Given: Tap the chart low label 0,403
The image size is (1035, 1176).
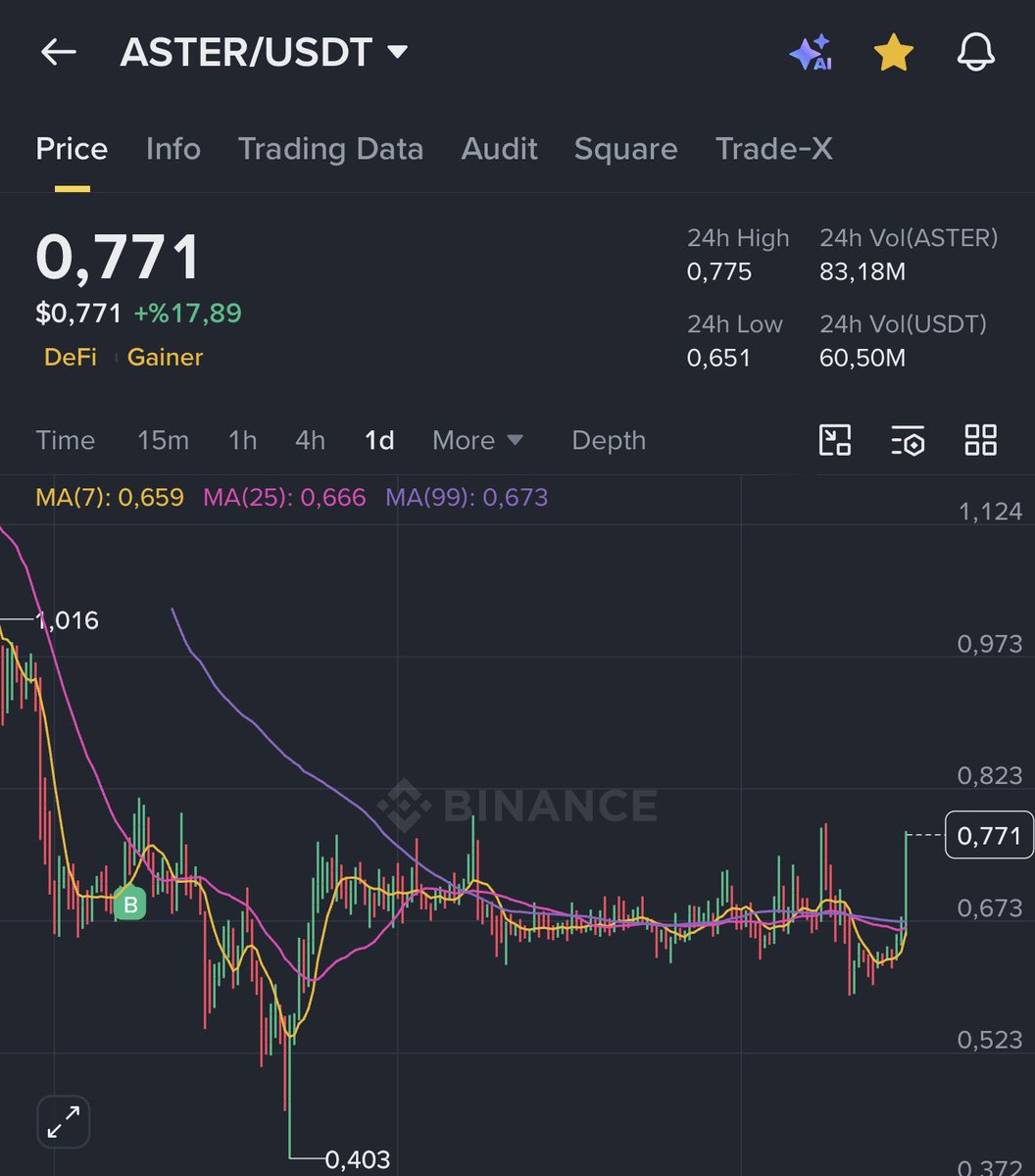Looking at the screenshot, I should 358,1160.
